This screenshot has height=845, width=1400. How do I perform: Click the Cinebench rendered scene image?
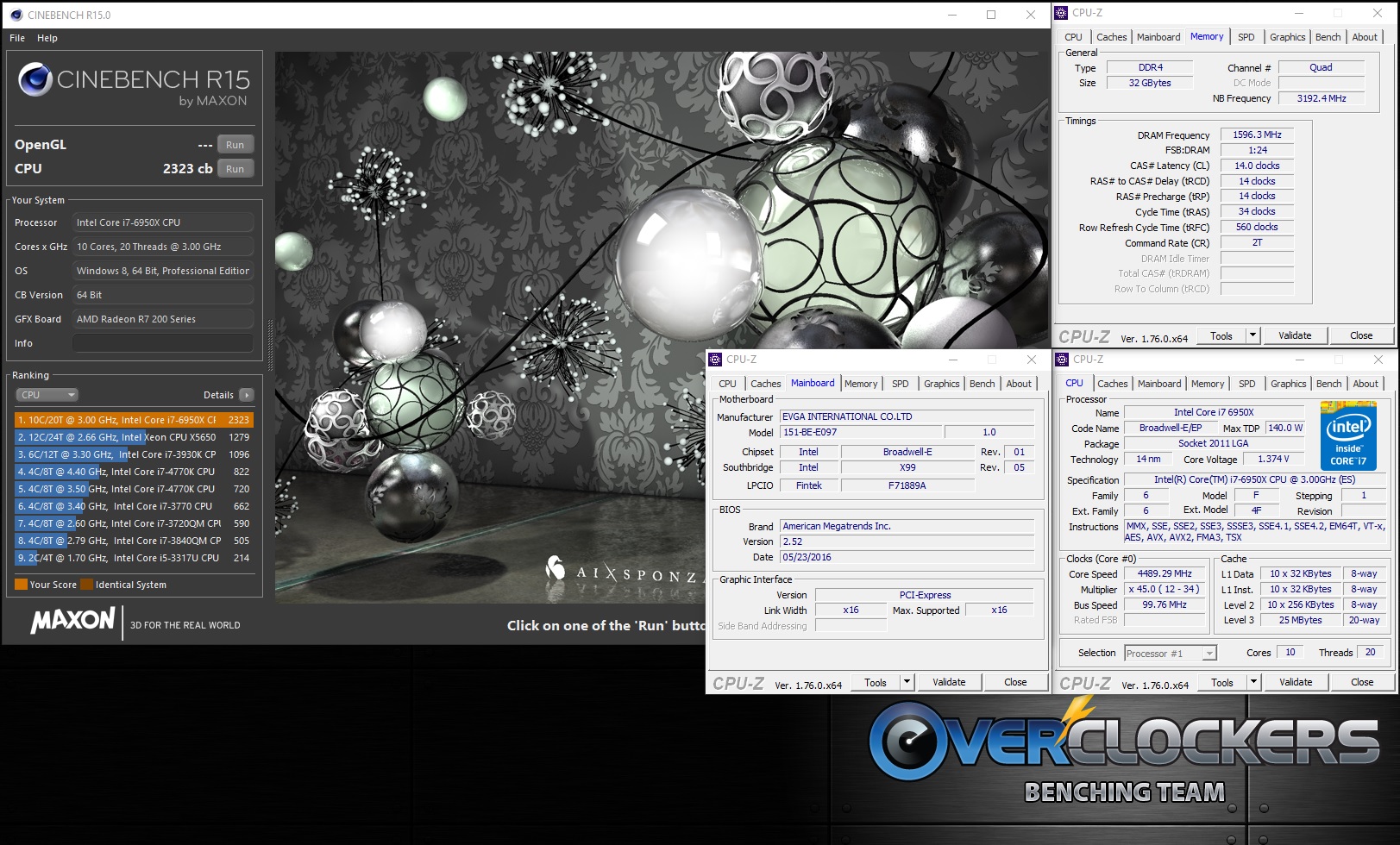pyautogui.click(x=662, y=327)
